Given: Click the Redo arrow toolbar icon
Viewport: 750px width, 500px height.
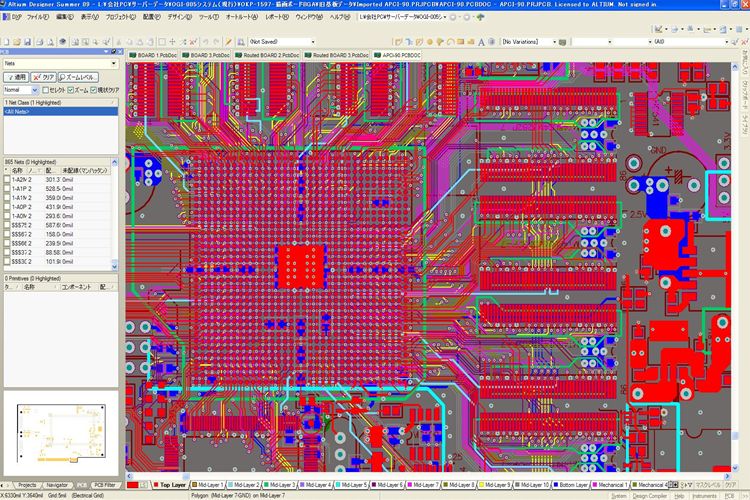Looking at the screenshot, I should (216, 42).
